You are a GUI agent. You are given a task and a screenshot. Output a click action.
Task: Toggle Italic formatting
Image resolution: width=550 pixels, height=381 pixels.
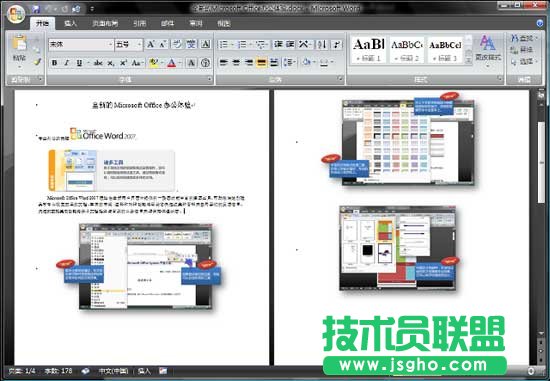pos(67,63)
